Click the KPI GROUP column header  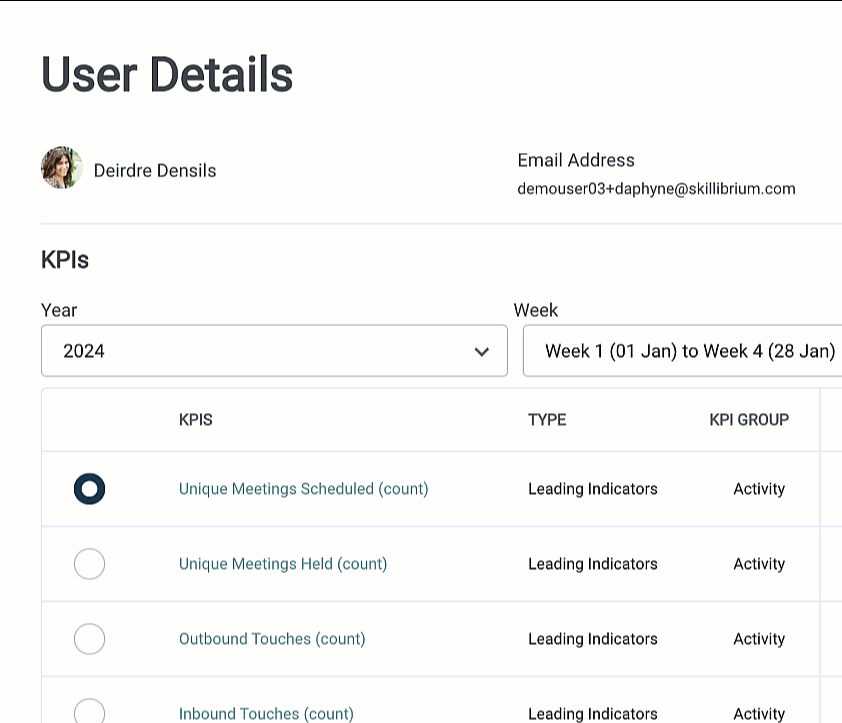749,420
